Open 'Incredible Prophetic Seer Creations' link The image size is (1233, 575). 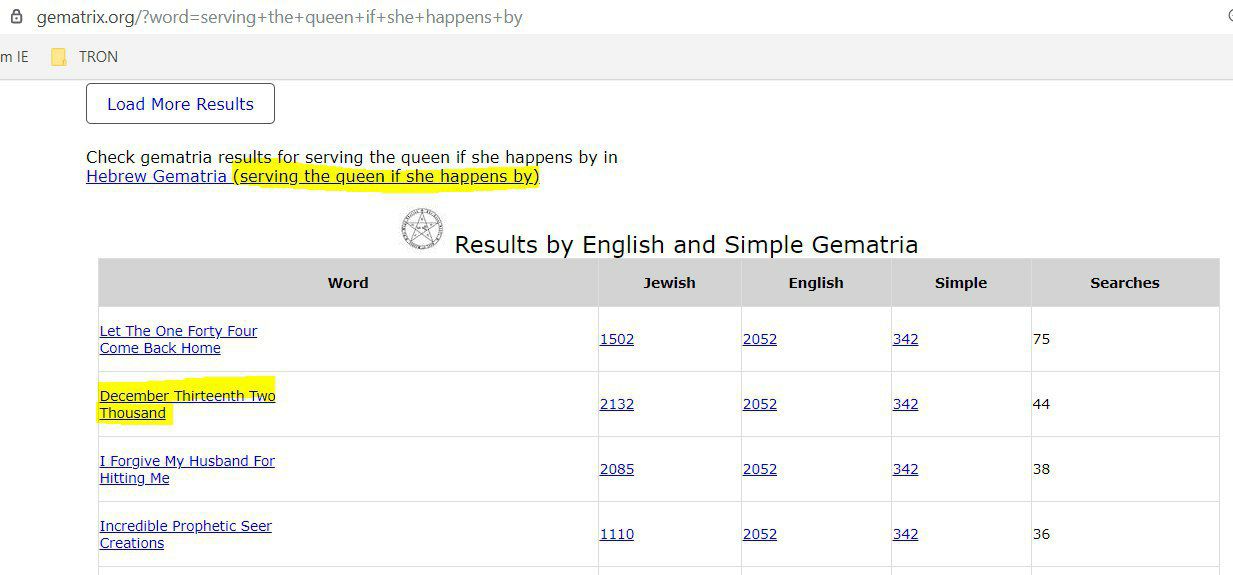coord(185,534)
